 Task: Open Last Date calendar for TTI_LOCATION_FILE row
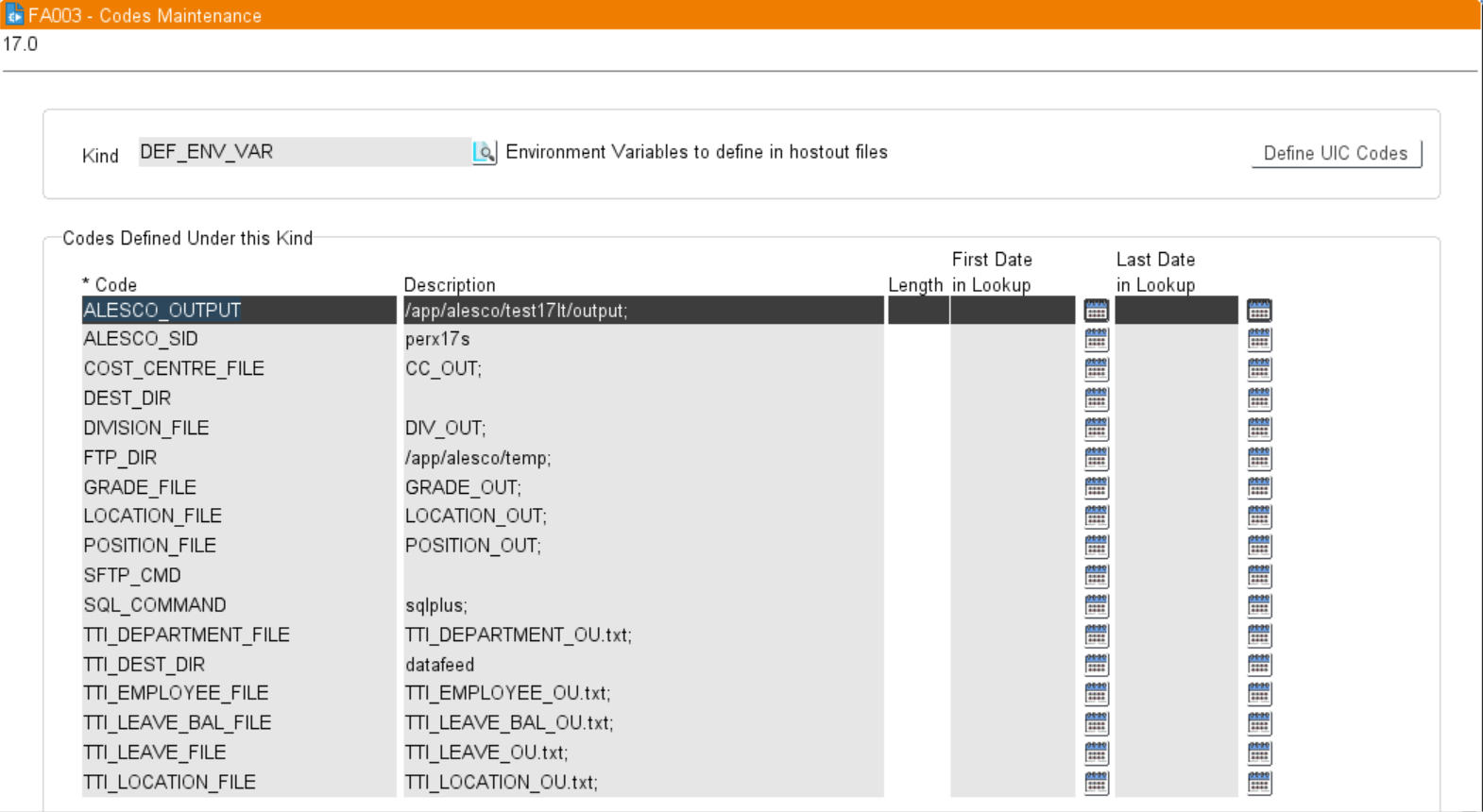(1259, 783)
